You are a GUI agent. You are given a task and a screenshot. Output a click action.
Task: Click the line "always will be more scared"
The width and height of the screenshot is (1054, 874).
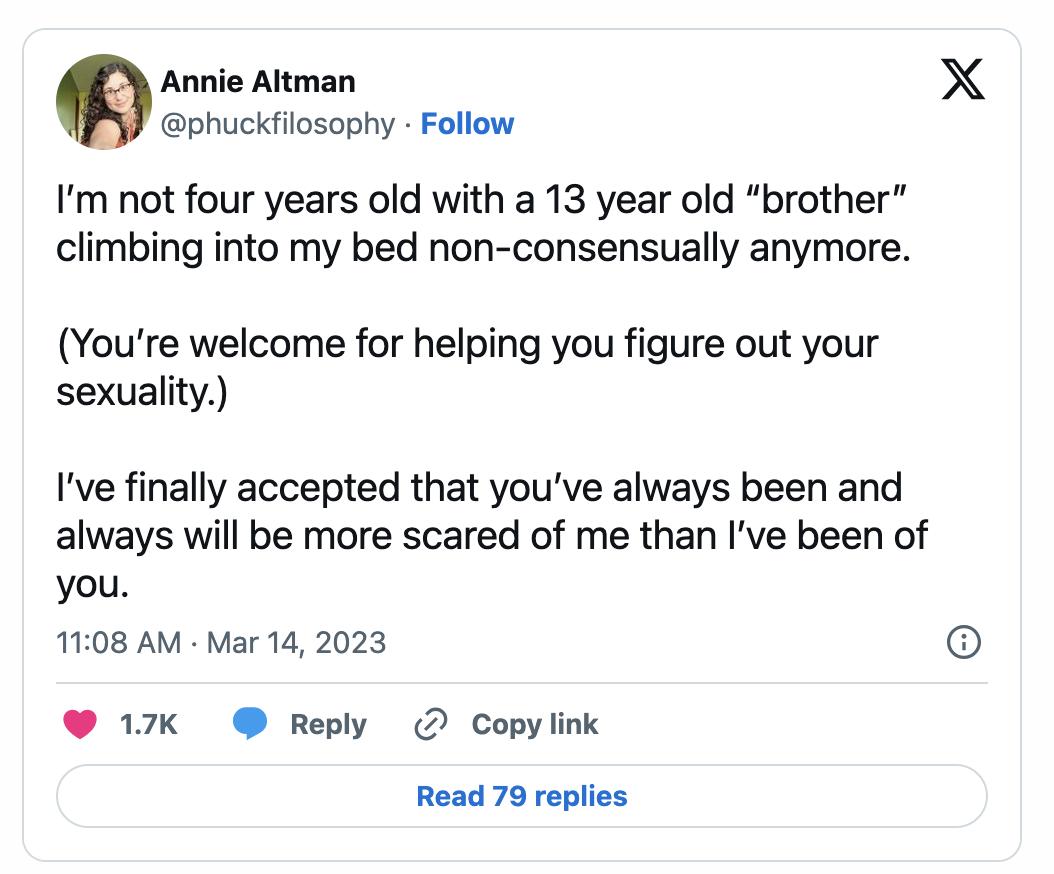click(x=491, y=535)
